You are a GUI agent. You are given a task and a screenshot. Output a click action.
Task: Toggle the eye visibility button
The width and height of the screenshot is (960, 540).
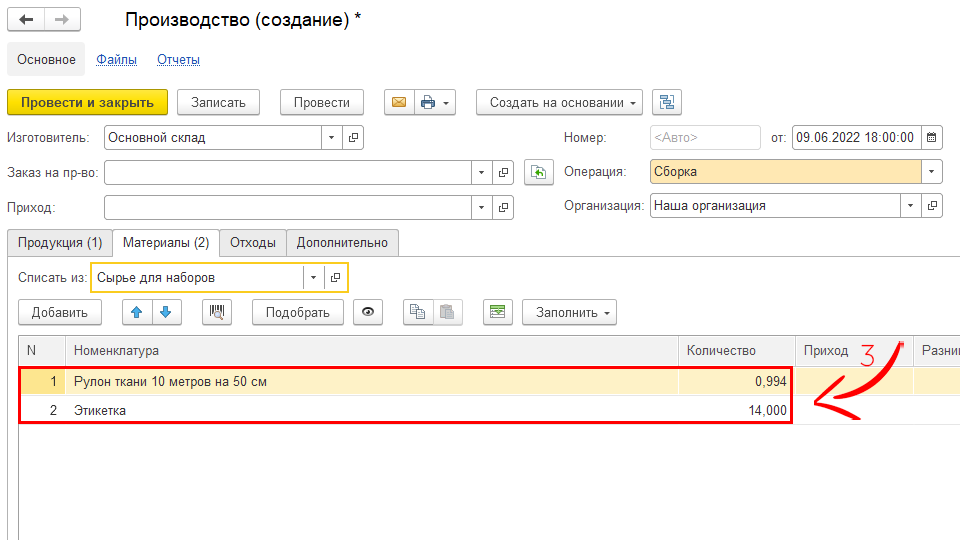tap(369, 312)
